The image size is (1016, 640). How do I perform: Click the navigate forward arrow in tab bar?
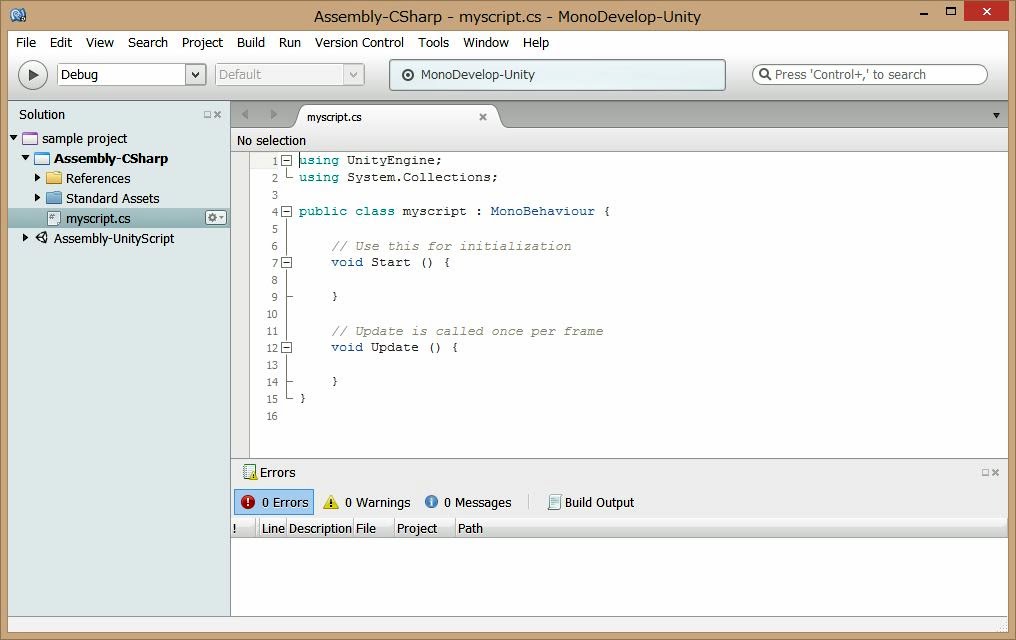pyautogui.click(x=273, y=115)
